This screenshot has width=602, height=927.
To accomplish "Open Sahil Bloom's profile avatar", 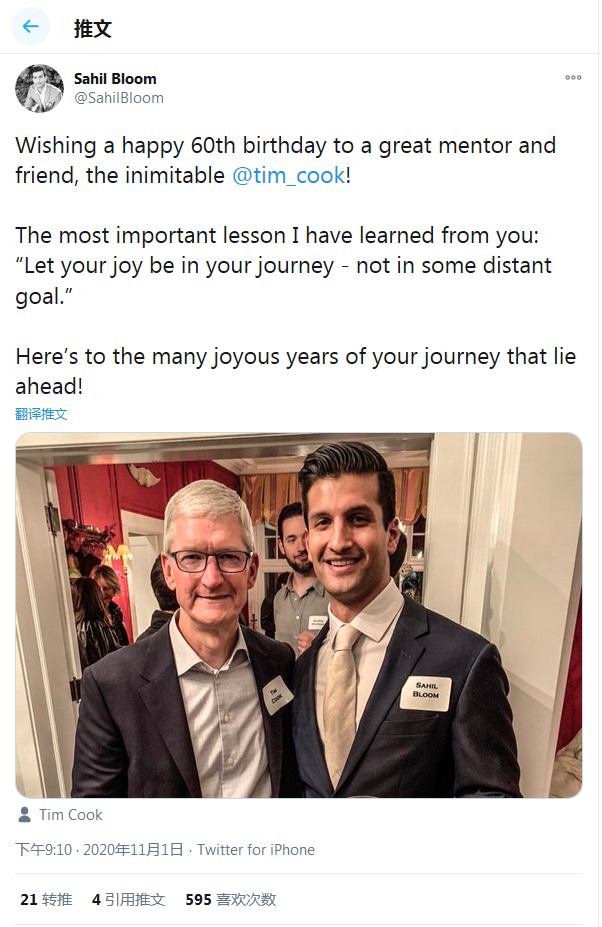I will 39,89.
